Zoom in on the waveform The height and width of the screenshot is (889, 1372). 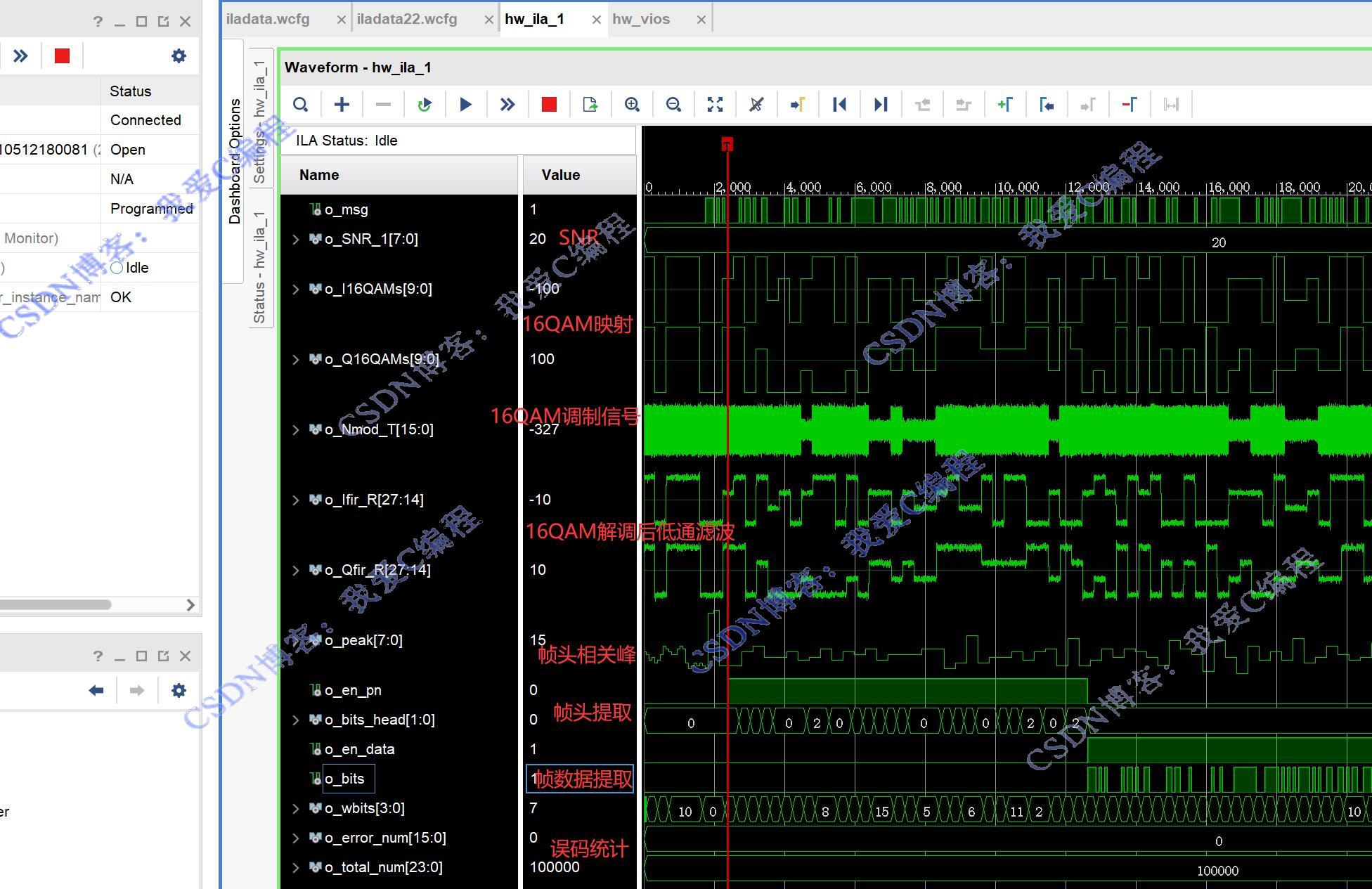[632, 105]
